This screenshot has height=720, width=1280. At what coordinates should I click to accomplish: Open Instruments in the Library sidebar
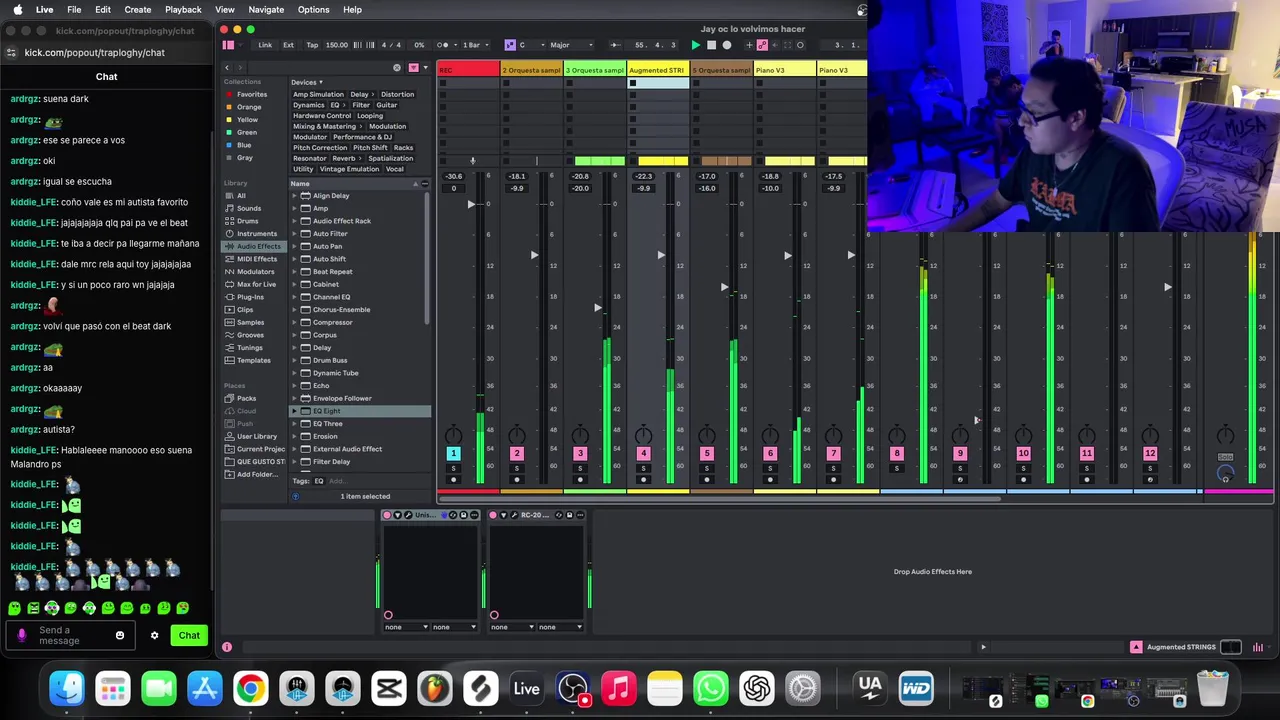coord(257,234)
